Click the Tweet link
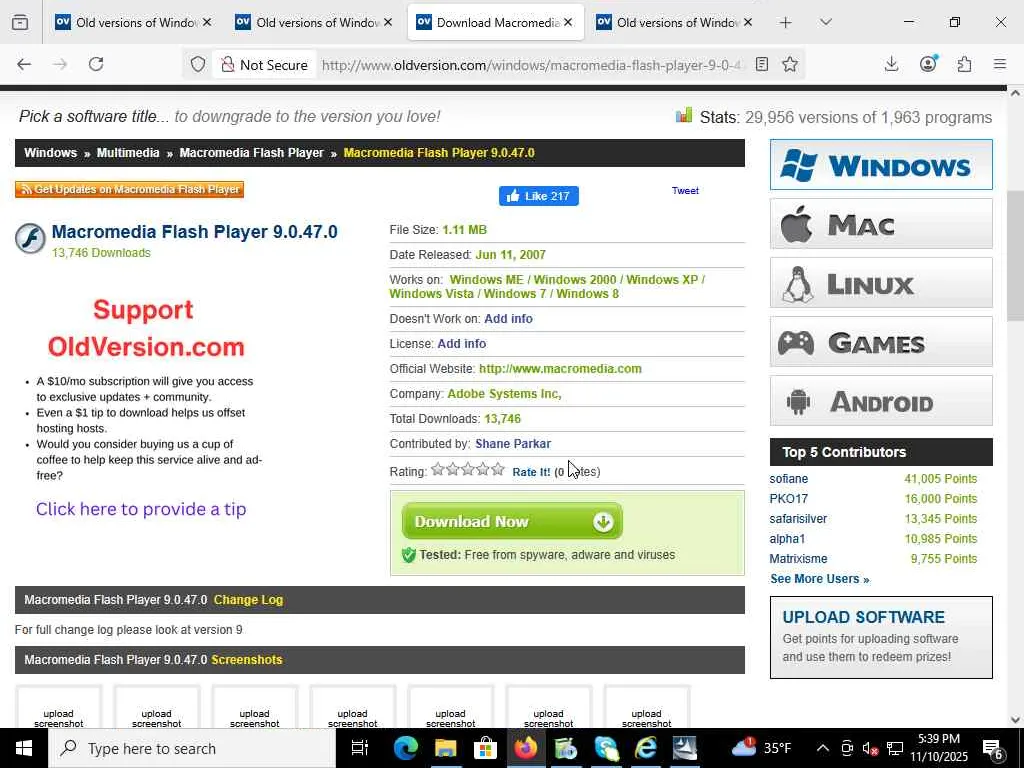 pyautogui.click(x=685, y=191)
